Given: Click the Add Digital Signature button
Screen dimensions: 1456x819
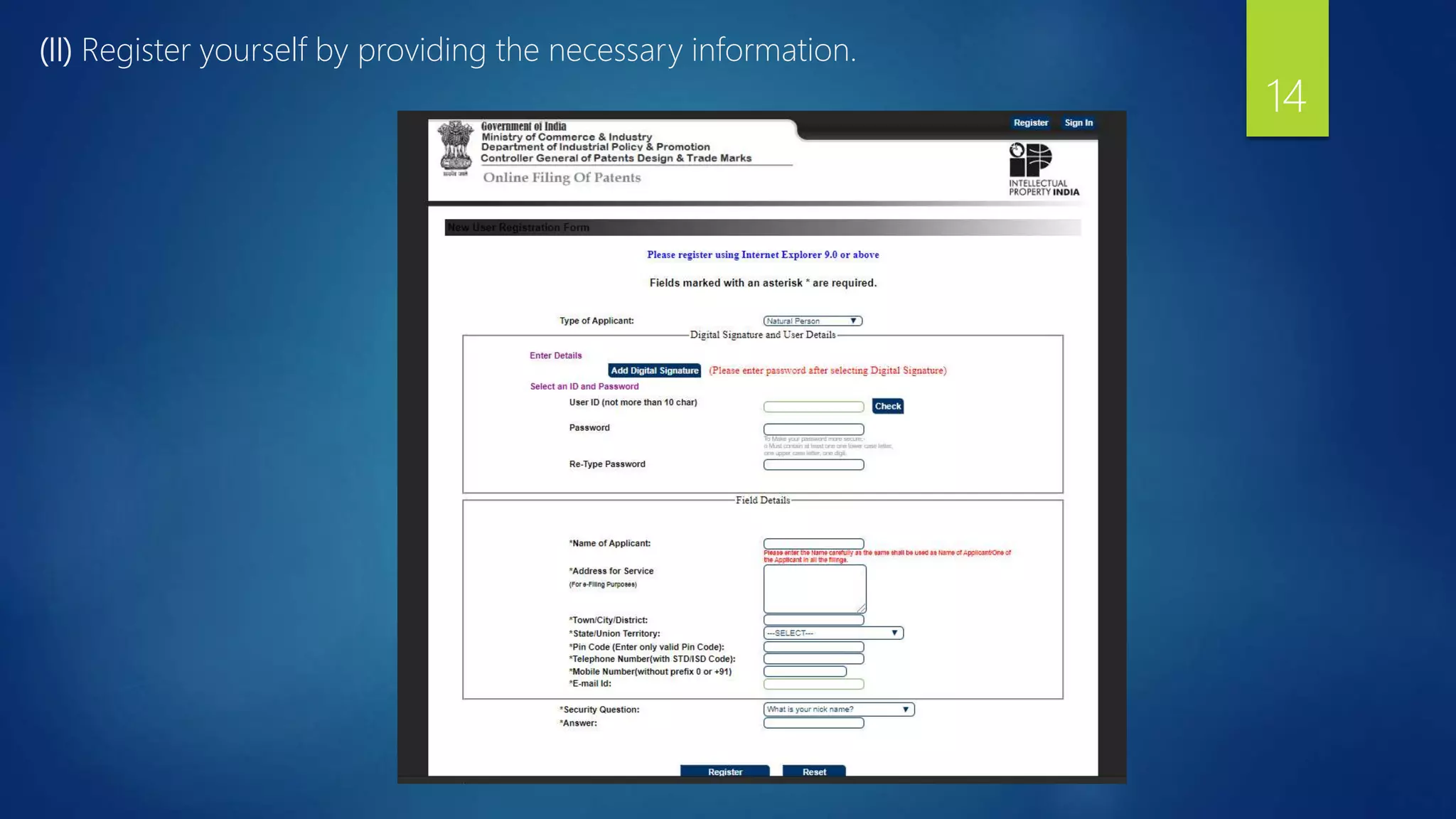Looking at the screenshot, I should tap(654, 370).
